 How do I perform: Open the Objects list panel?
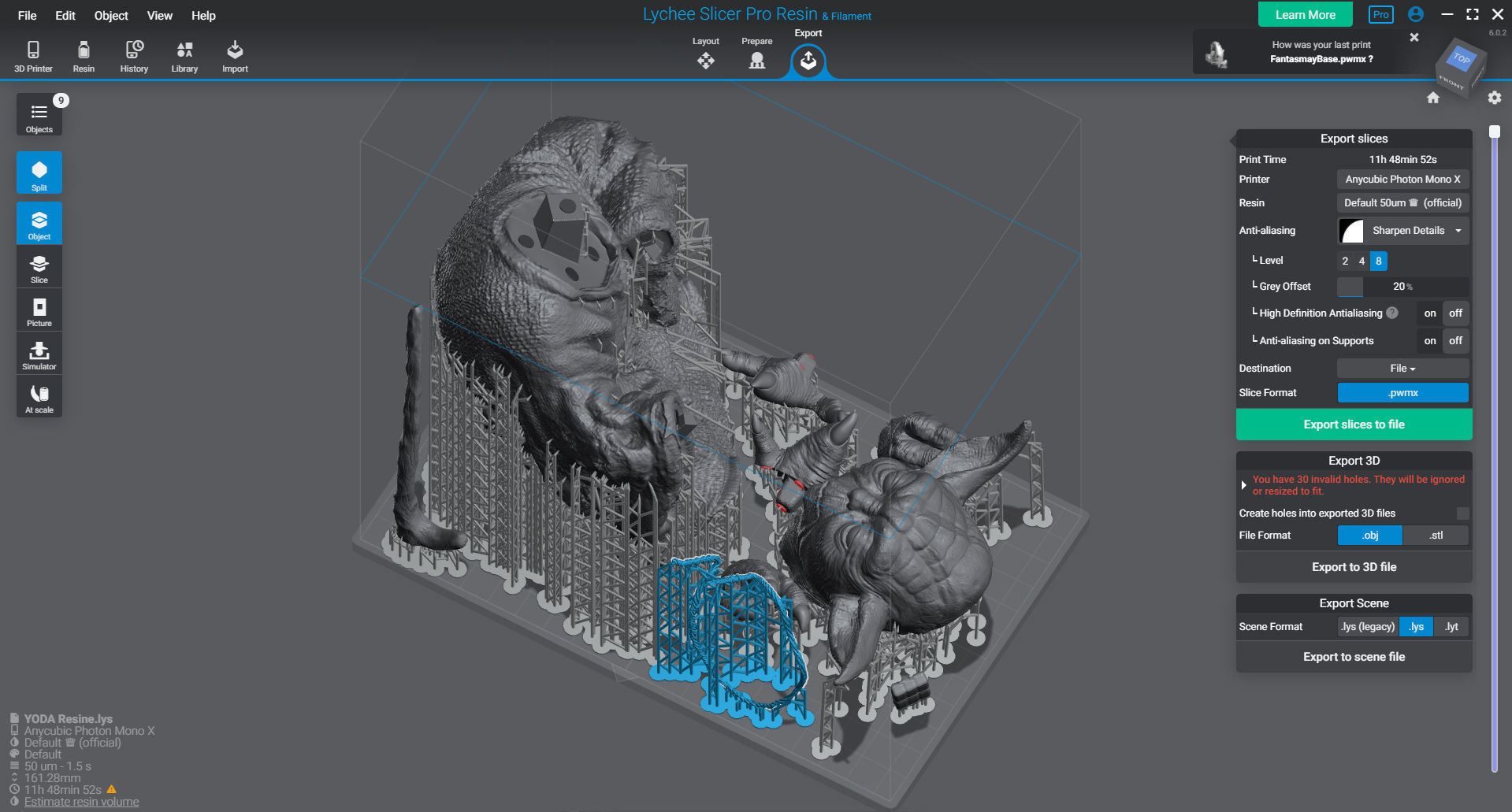(x=39, y=115)
